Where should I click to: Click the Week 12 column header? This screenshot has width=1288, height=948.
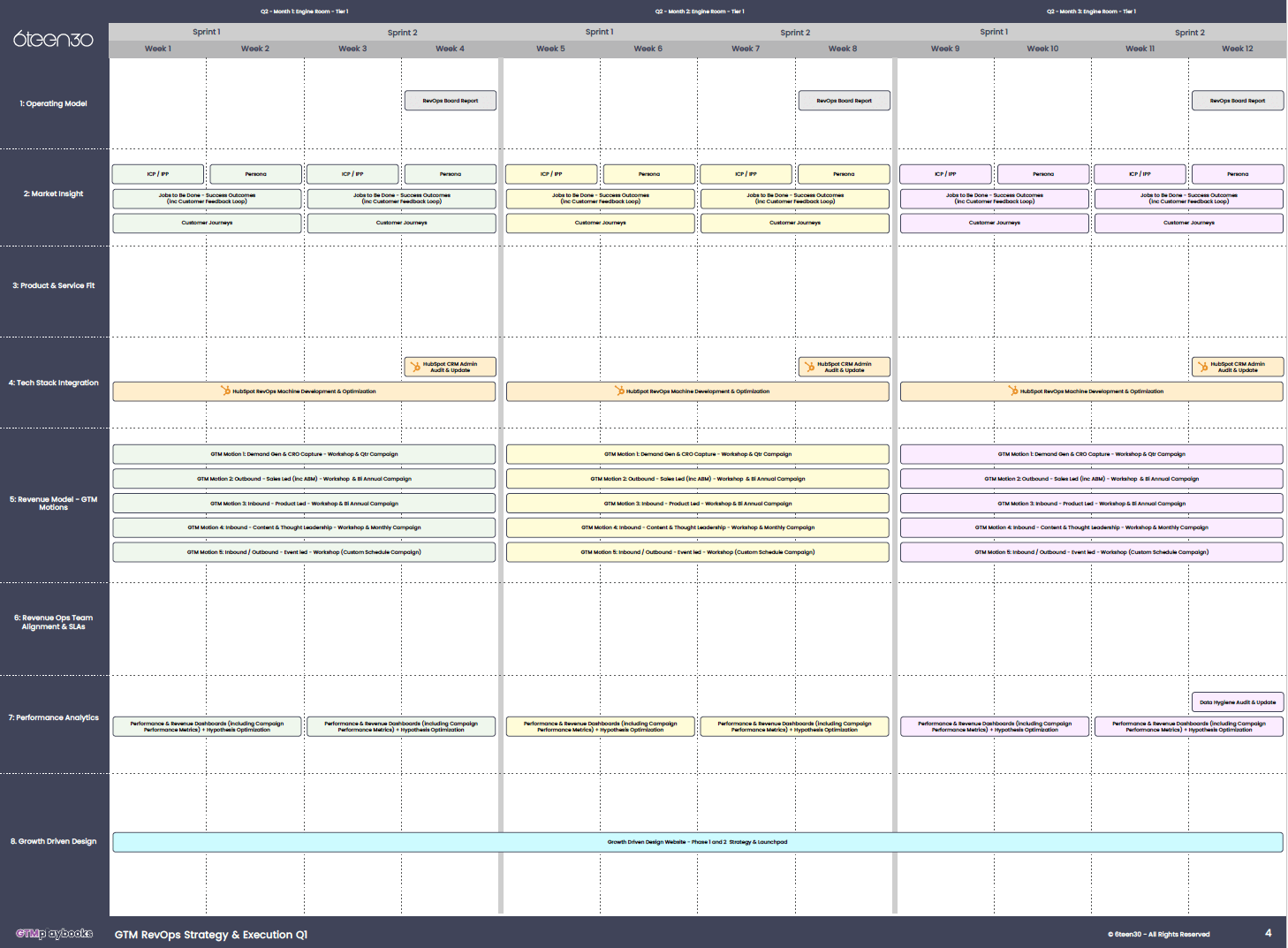tap(1238, 49)
